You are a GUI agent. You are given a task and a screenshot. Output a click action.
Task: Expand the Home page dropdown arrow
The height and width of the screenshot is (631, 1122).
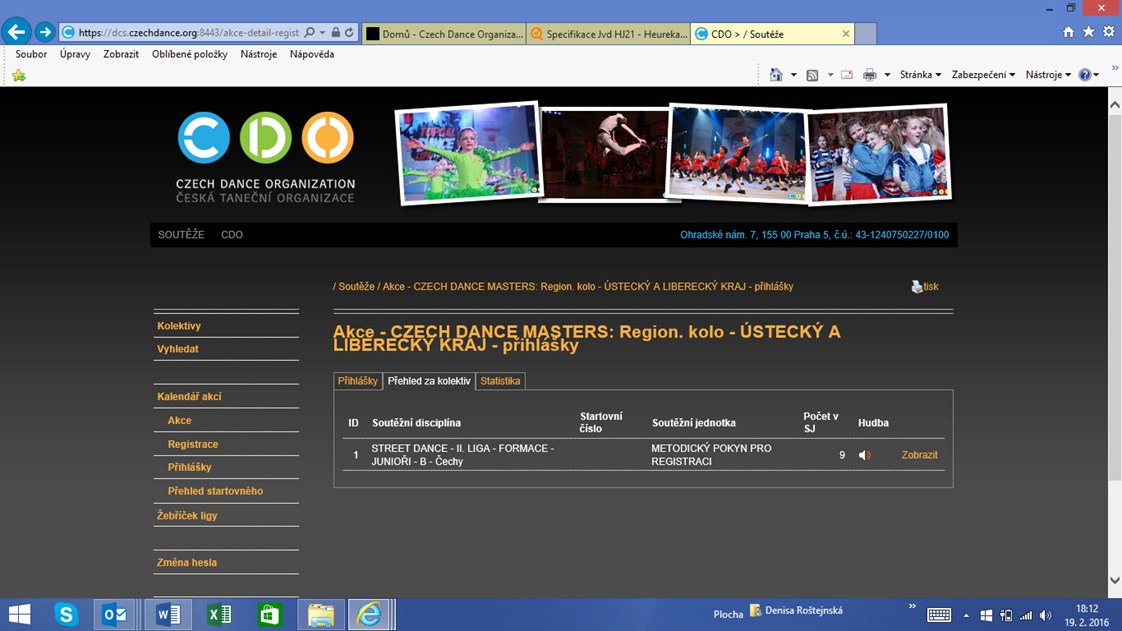[x=793, y=75]
